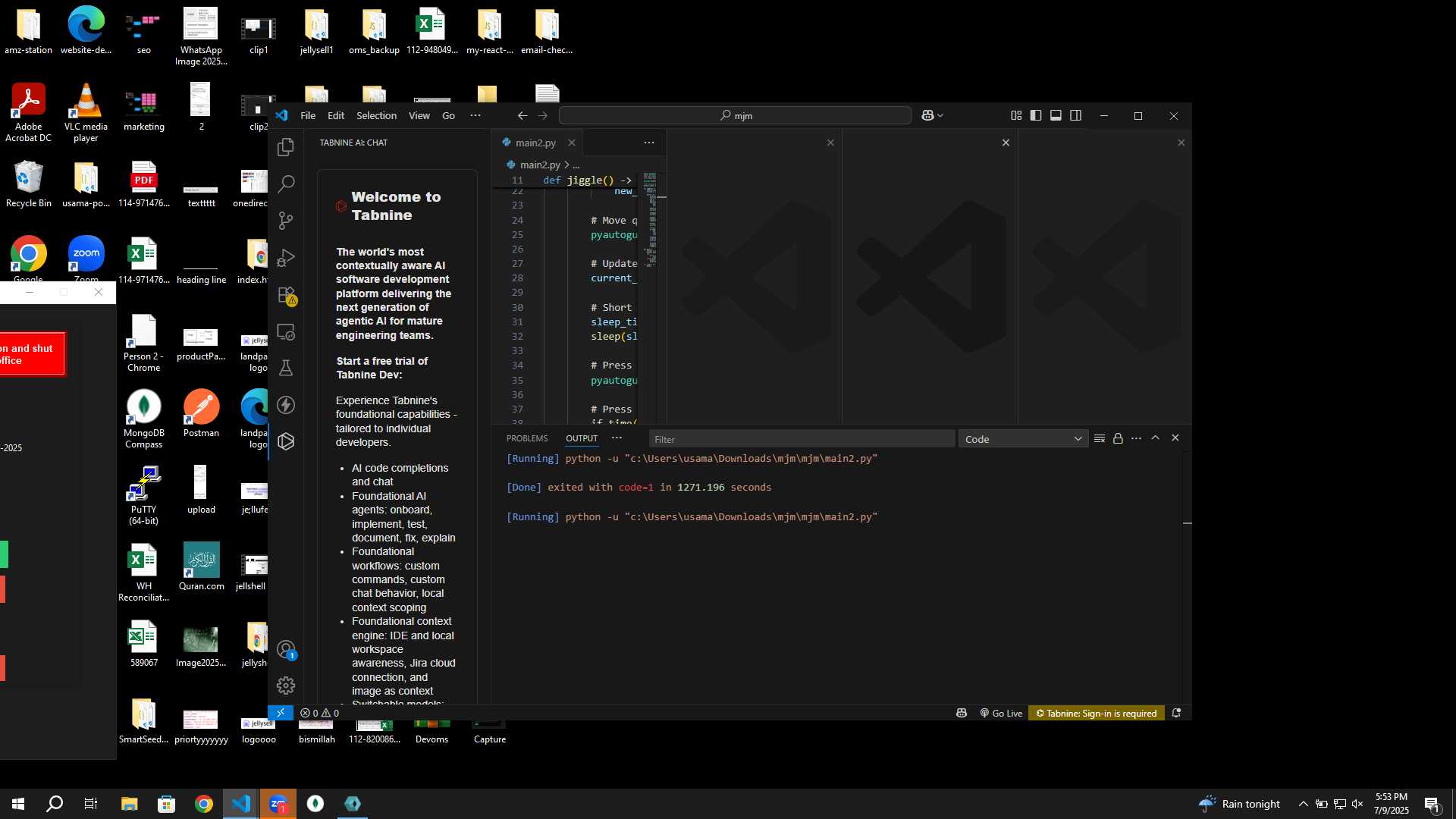Open Source Control view
Screen dimensions: 1456x819
pos(286,221)
